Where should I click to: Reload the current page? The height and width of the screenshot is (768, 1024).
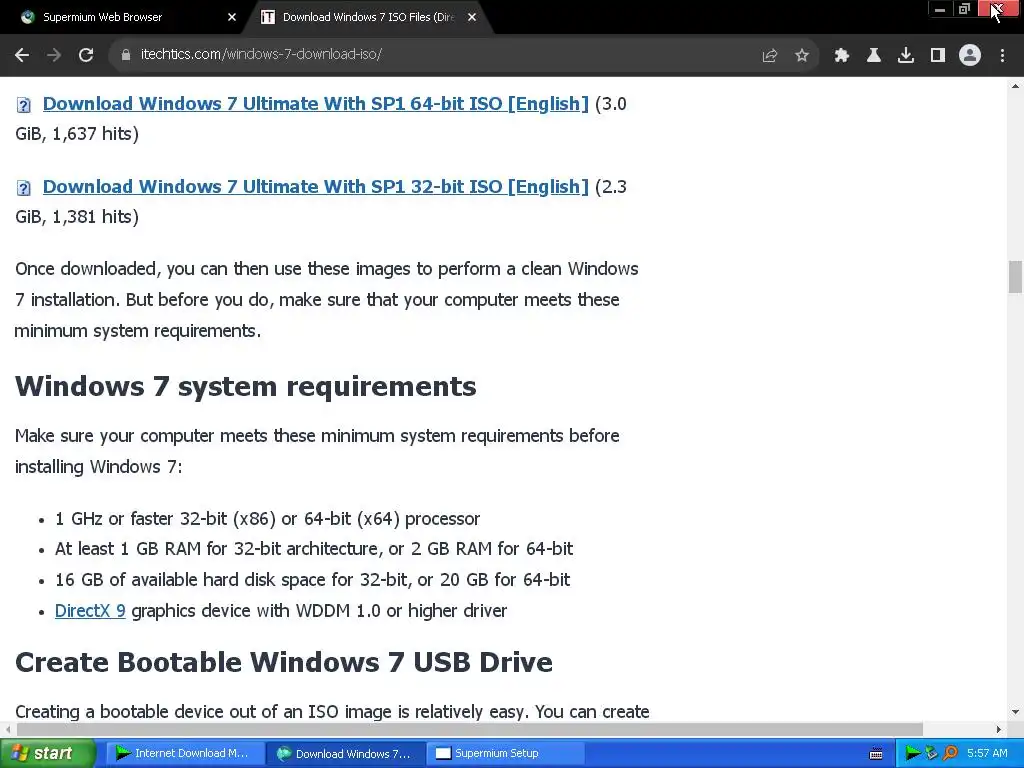point(86,55)
